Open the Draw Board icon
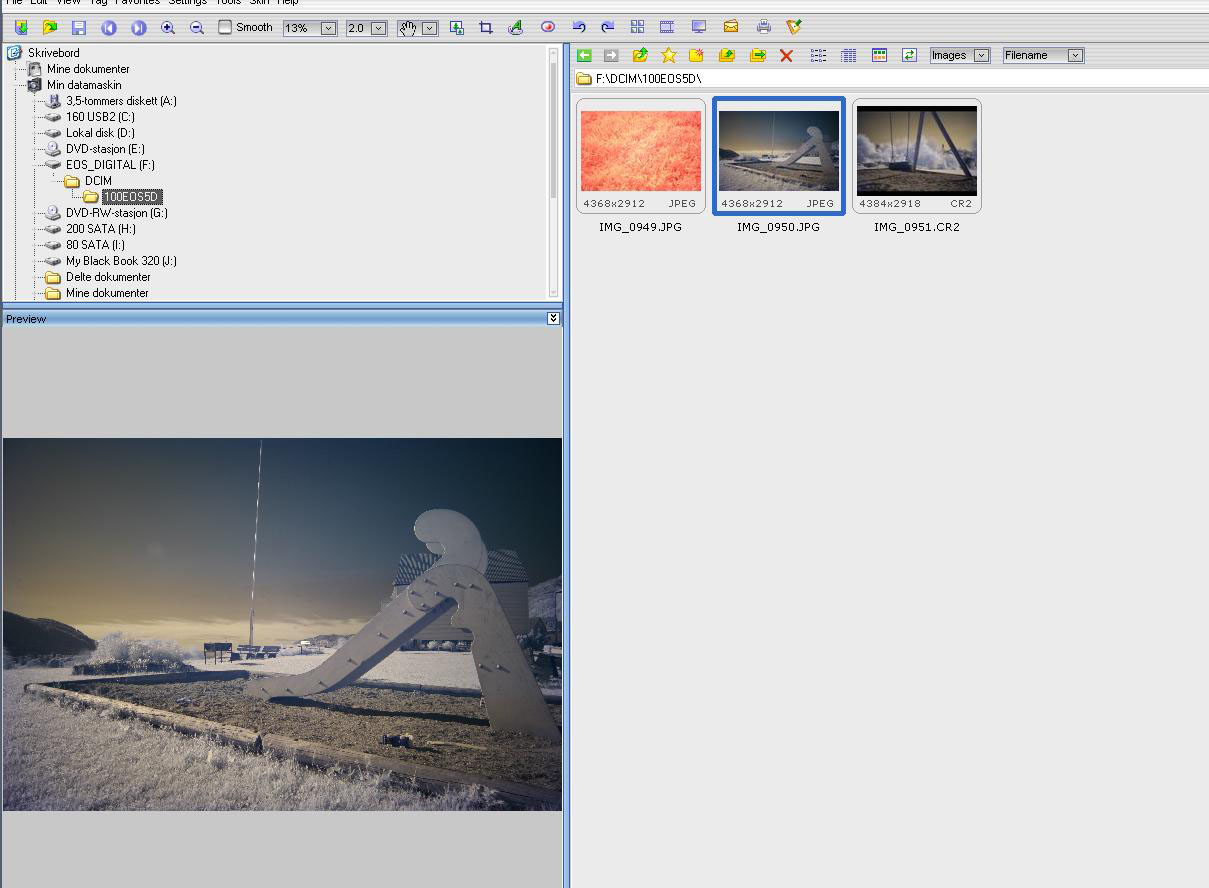The image size is (1209, 888). tap(516, 27)
